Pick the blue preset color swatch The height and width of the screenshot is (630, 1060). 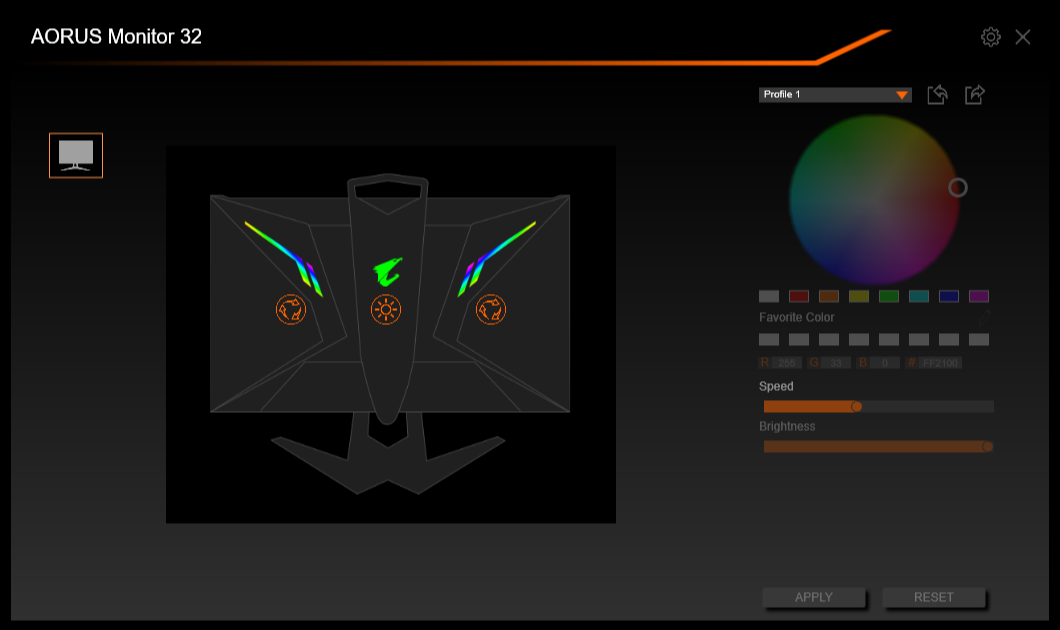coord(949,296)
